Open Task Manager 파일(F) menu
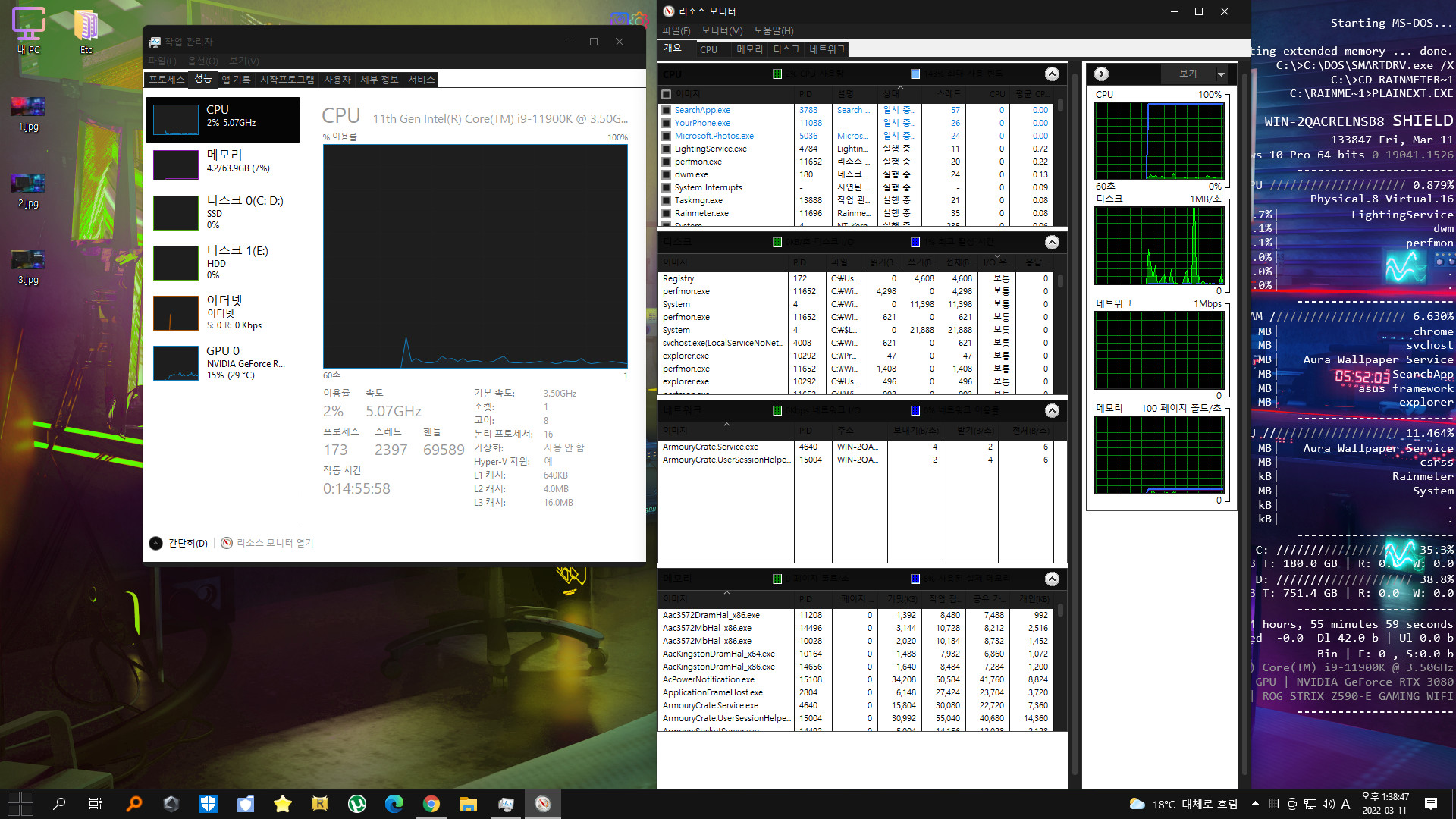Image resolution: width=1456 pixels, height=819 pixels. coord(162,61)
